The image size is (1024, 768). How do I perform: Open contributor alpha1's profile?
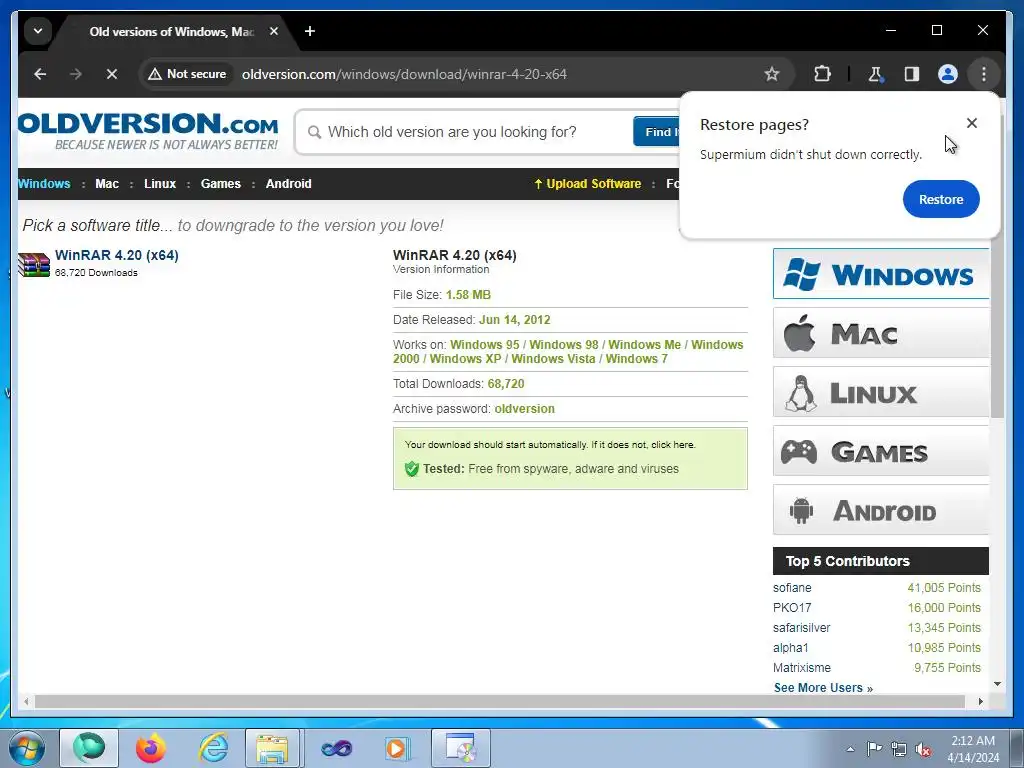(x=791, y=648)
